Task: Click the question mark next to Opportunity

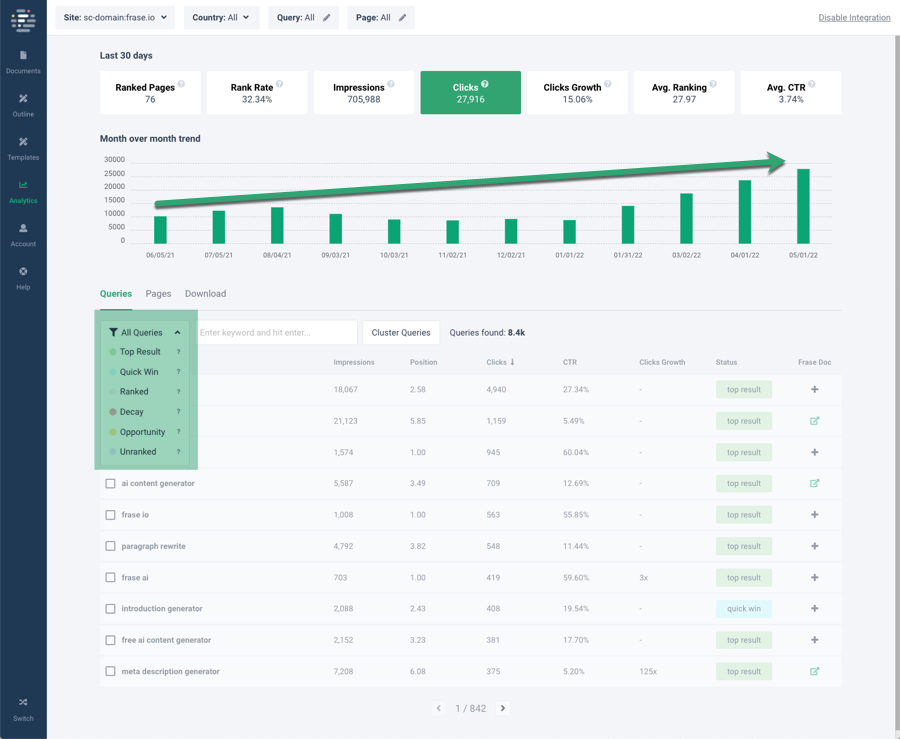Action: click(179, 432)
